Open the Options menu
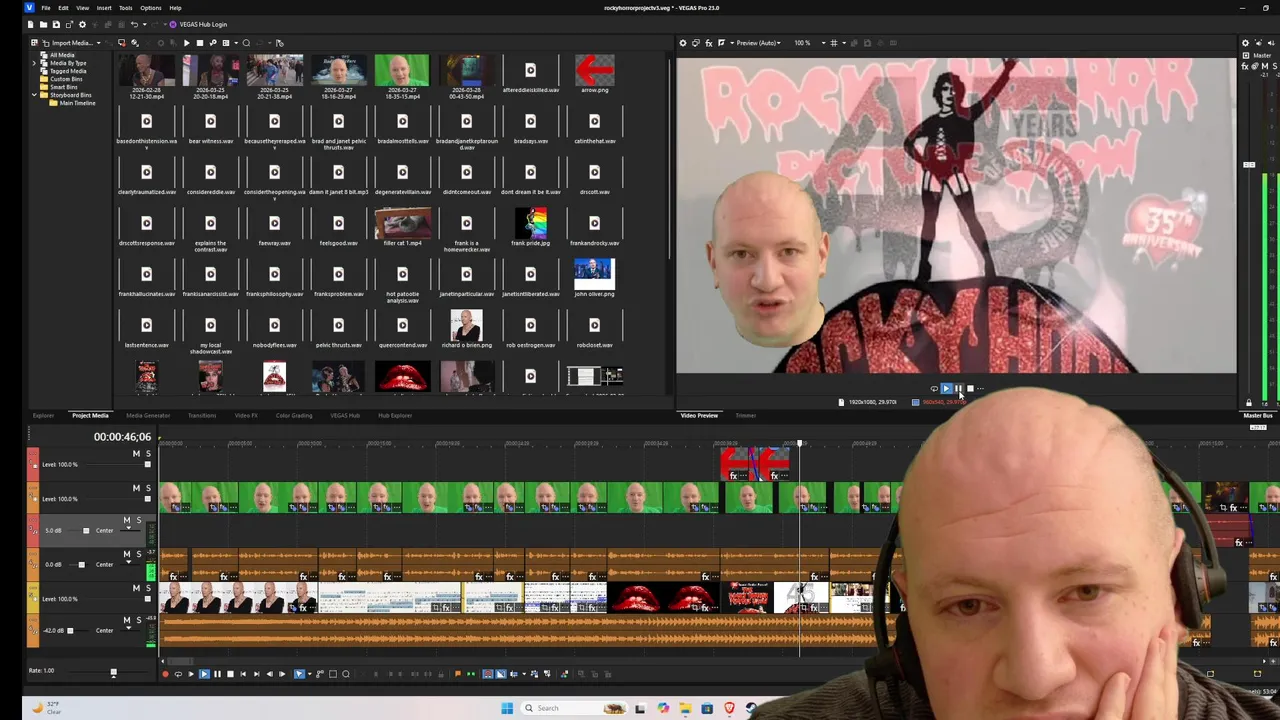1280x720 pixels. (150, 8)
